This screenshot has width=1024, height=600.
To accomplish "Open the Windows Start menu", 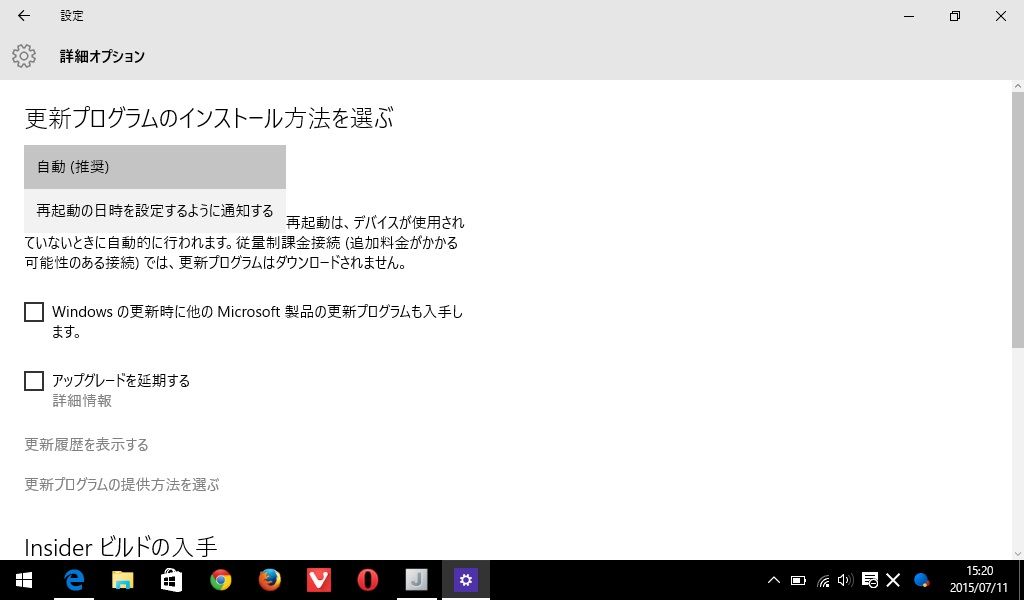I will tap(24, 580).
